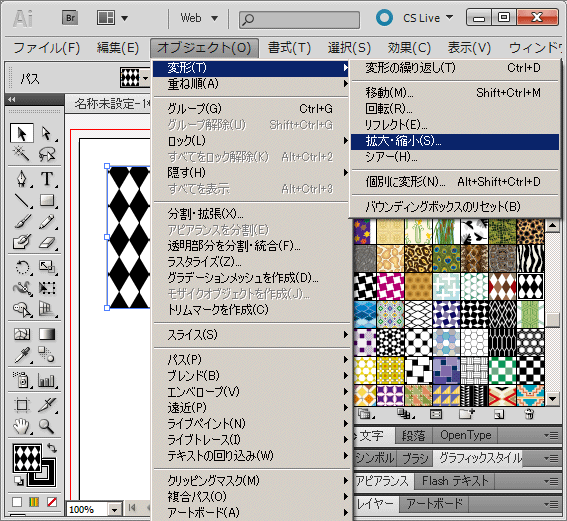Select the Hand tool

click(x=22, y=426)
